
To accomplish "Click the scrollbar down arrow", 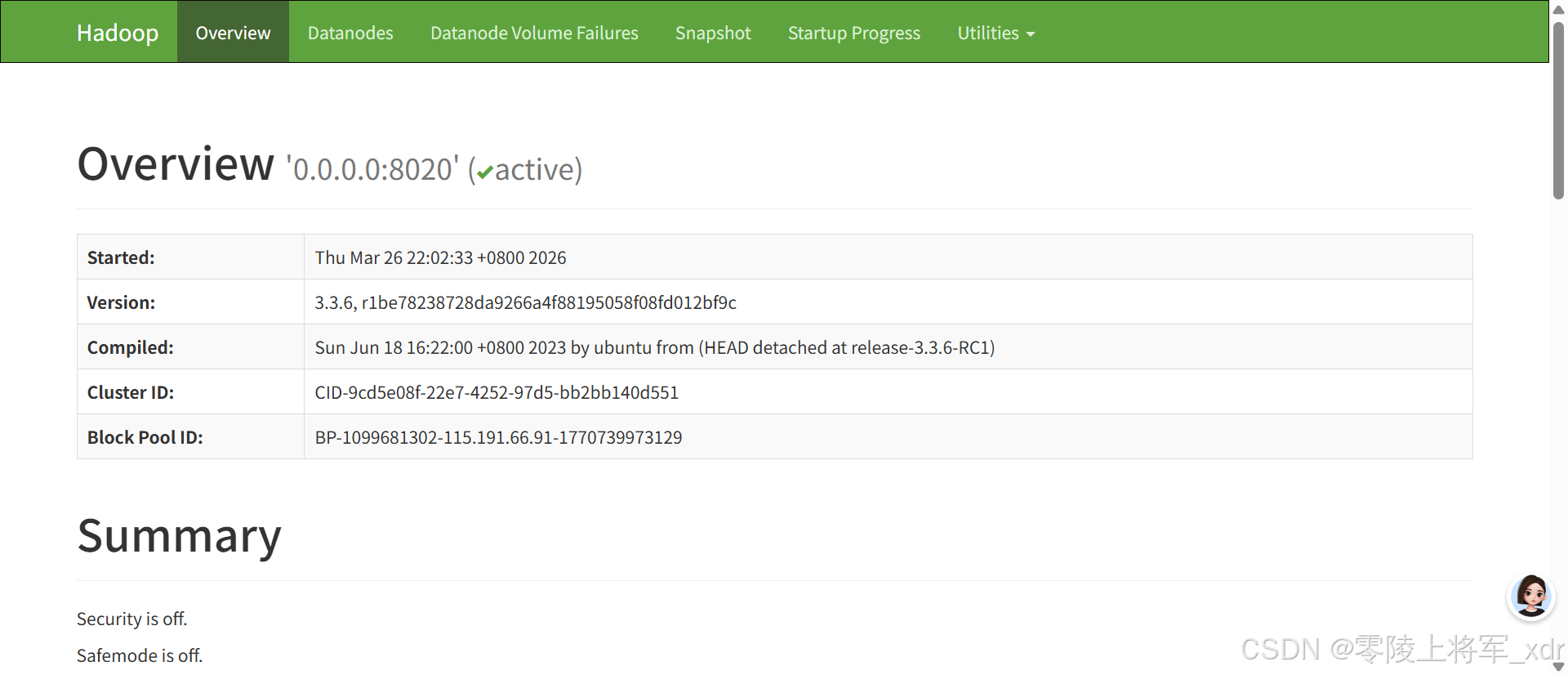I will click(1558, 667).
